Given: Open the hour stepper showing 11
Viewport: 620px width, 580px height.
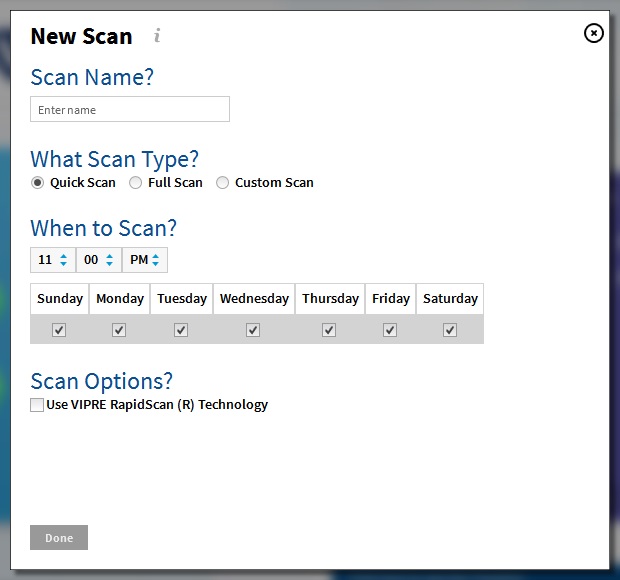Looking at the screenshot, I should (53, 260).
